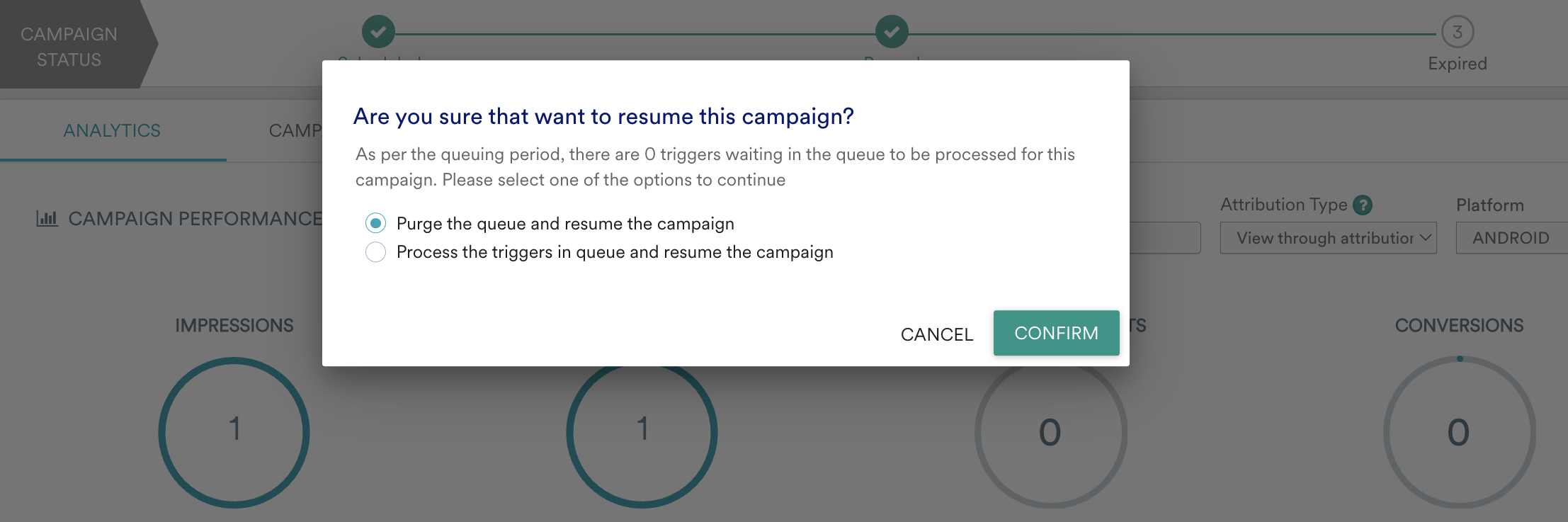Switch to the ANALYTICS tab
Screen dimensions: 1568x522
coord(111,130)
